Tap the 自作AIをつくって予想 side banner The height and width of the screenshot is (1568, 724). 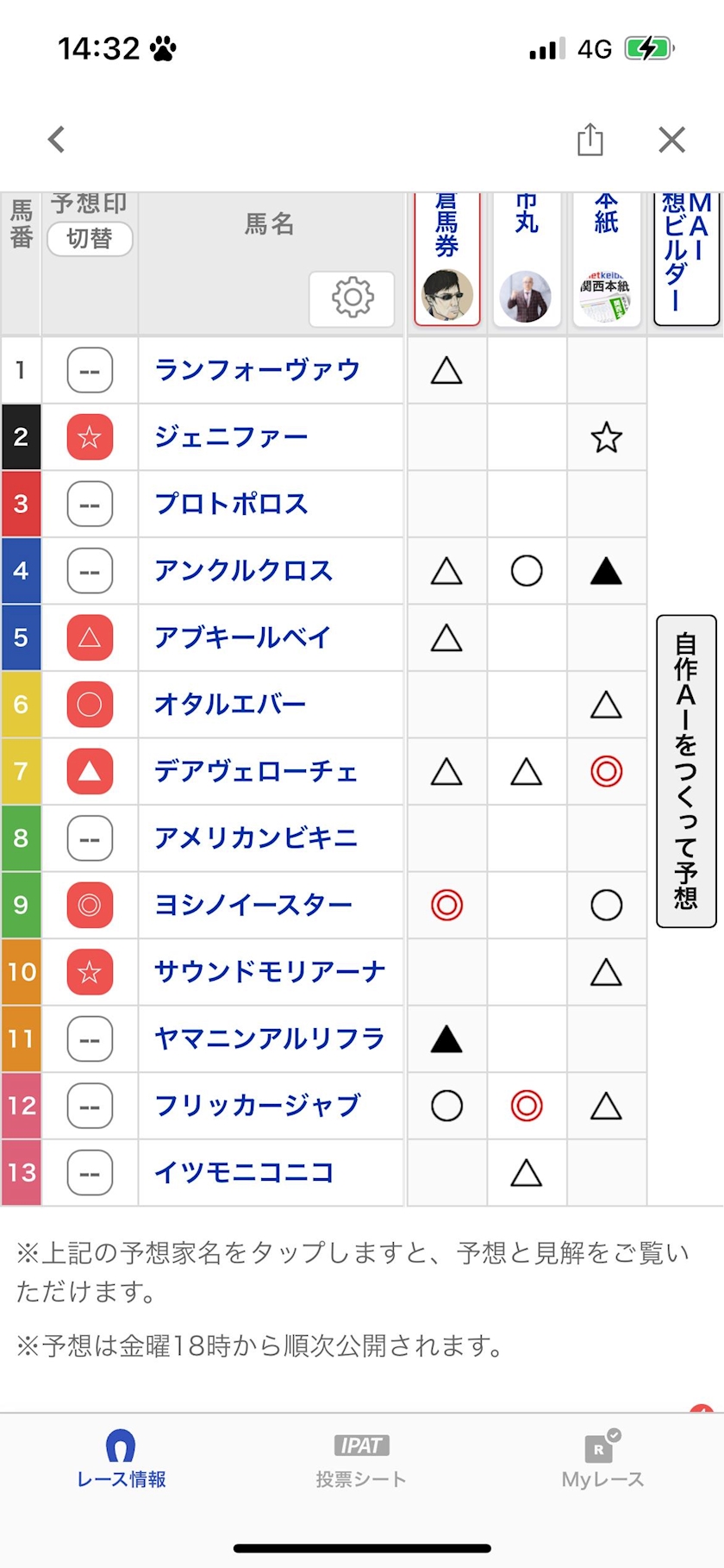(x=686, y=771)
